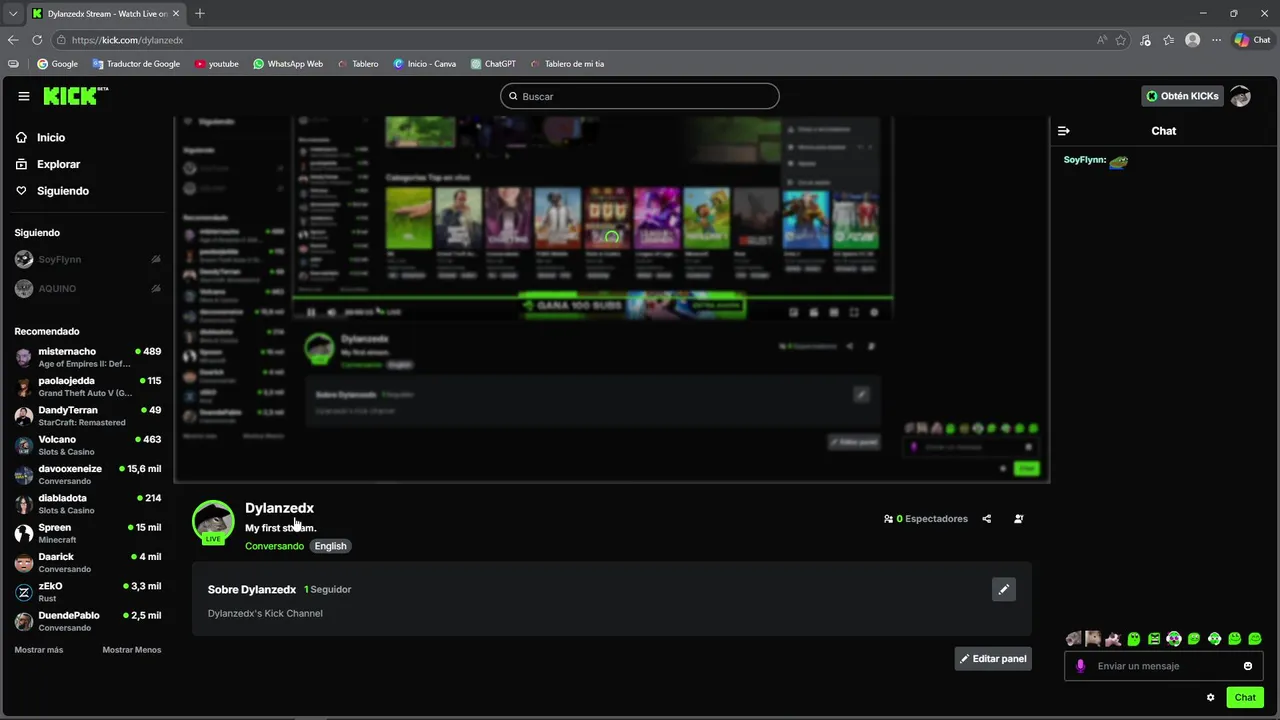Open the ChatGPT bookmark
Screen dimensions: 1280x720
[x=493, y=64]
